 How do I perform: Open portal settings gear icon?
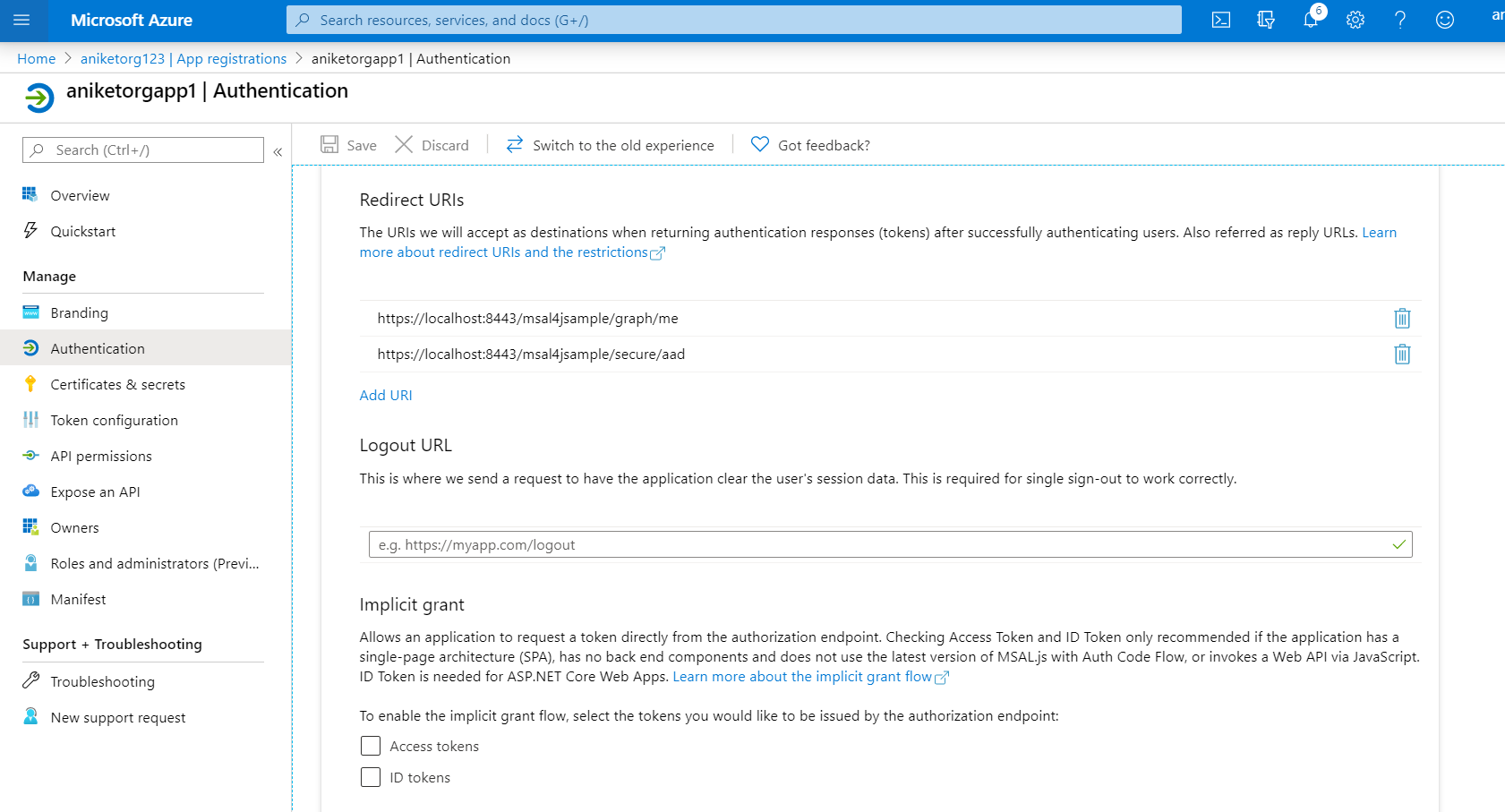click(x=1355, y=20)
